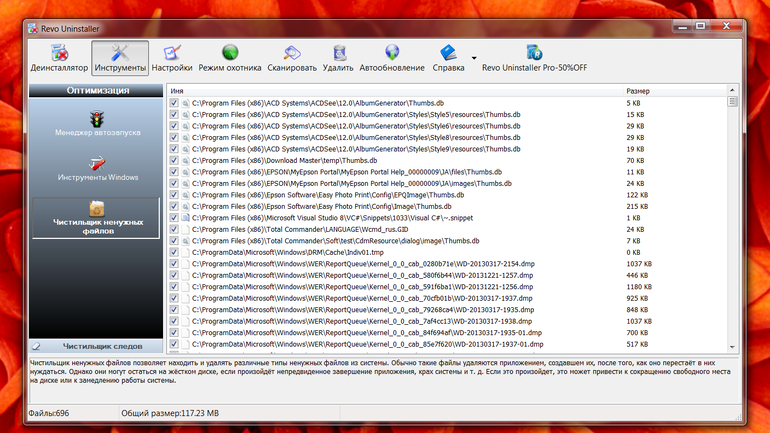Expand the Чистильщик следов panel
Image resolution: width=770 pixels, height=433 pixels.
[x=96, y=346]
